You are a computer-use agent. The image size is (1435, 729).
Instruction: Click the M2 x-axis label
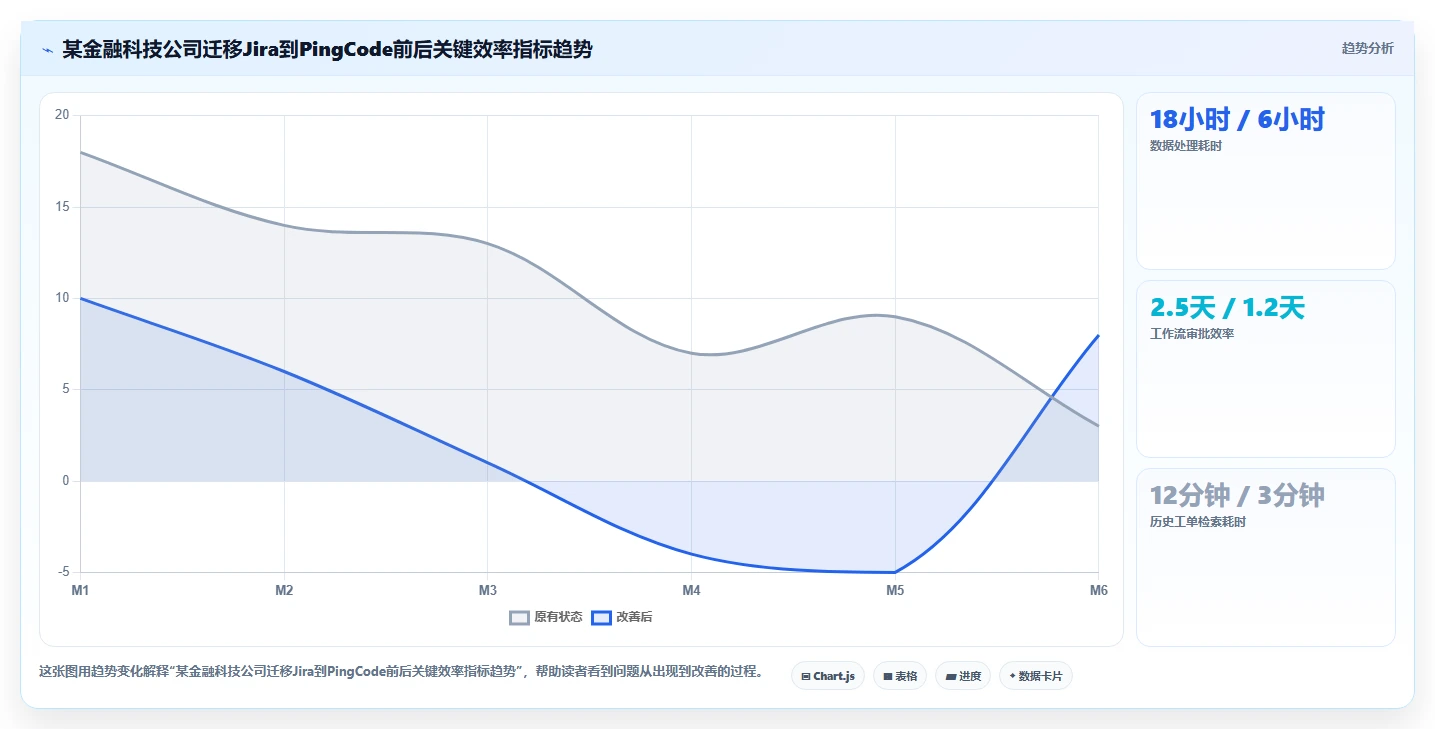tap(284, 590)
